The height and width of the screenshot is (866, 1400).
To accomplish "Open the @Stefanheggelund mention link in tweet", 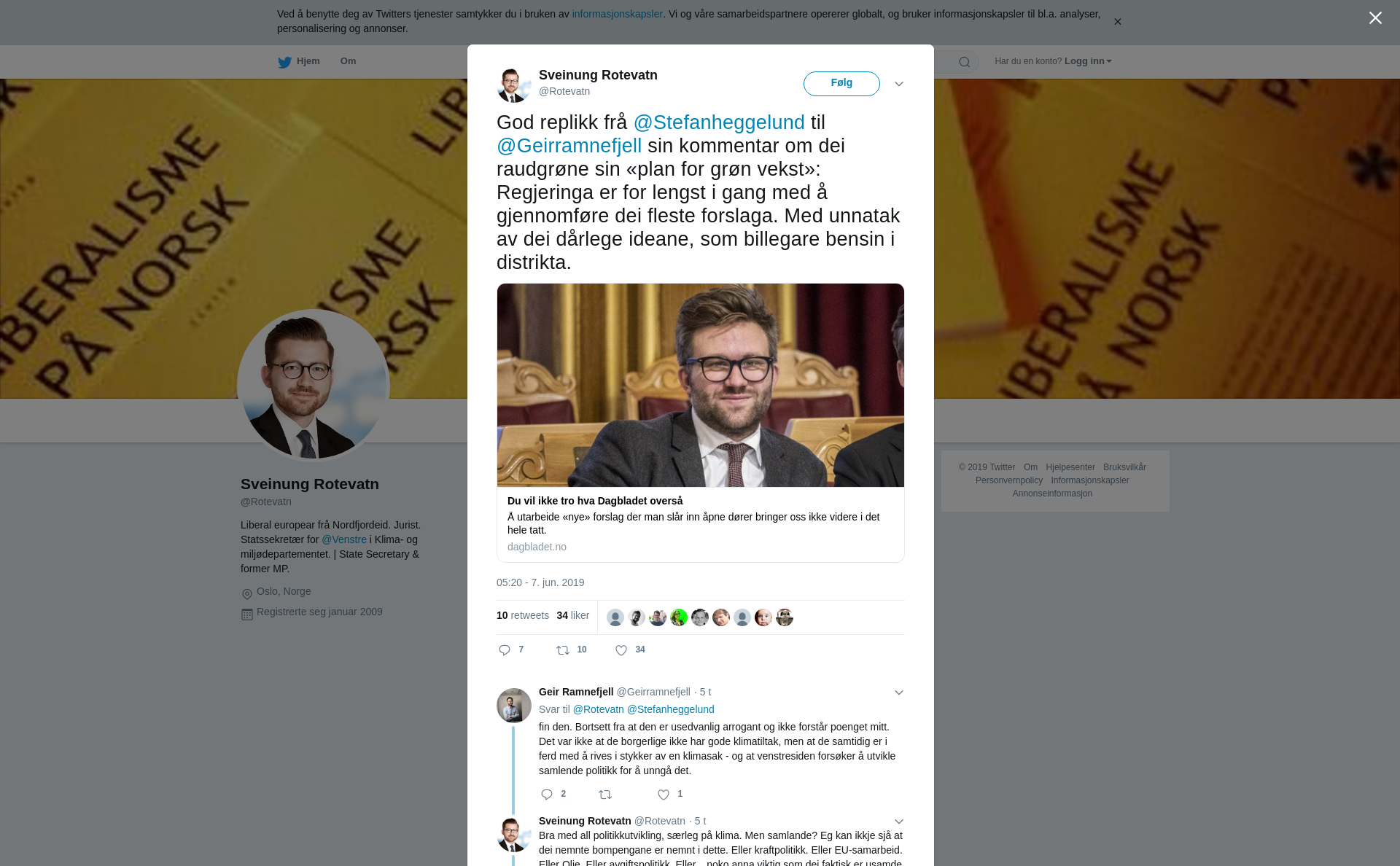I will click(719, 122).
